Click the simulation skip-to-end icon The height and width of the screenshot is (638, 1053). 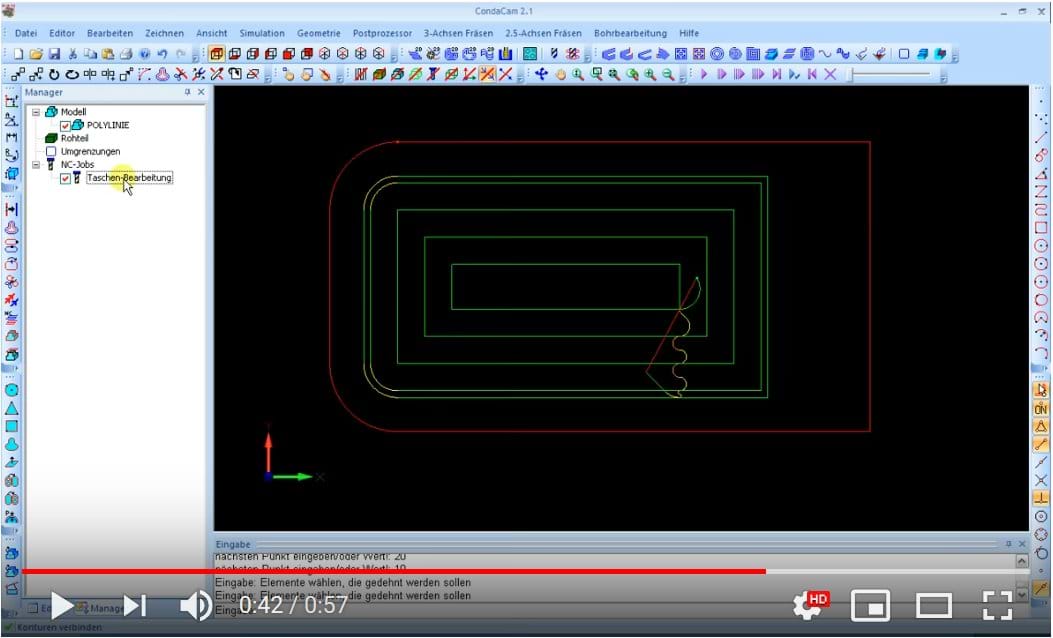(x=776, y=75)
